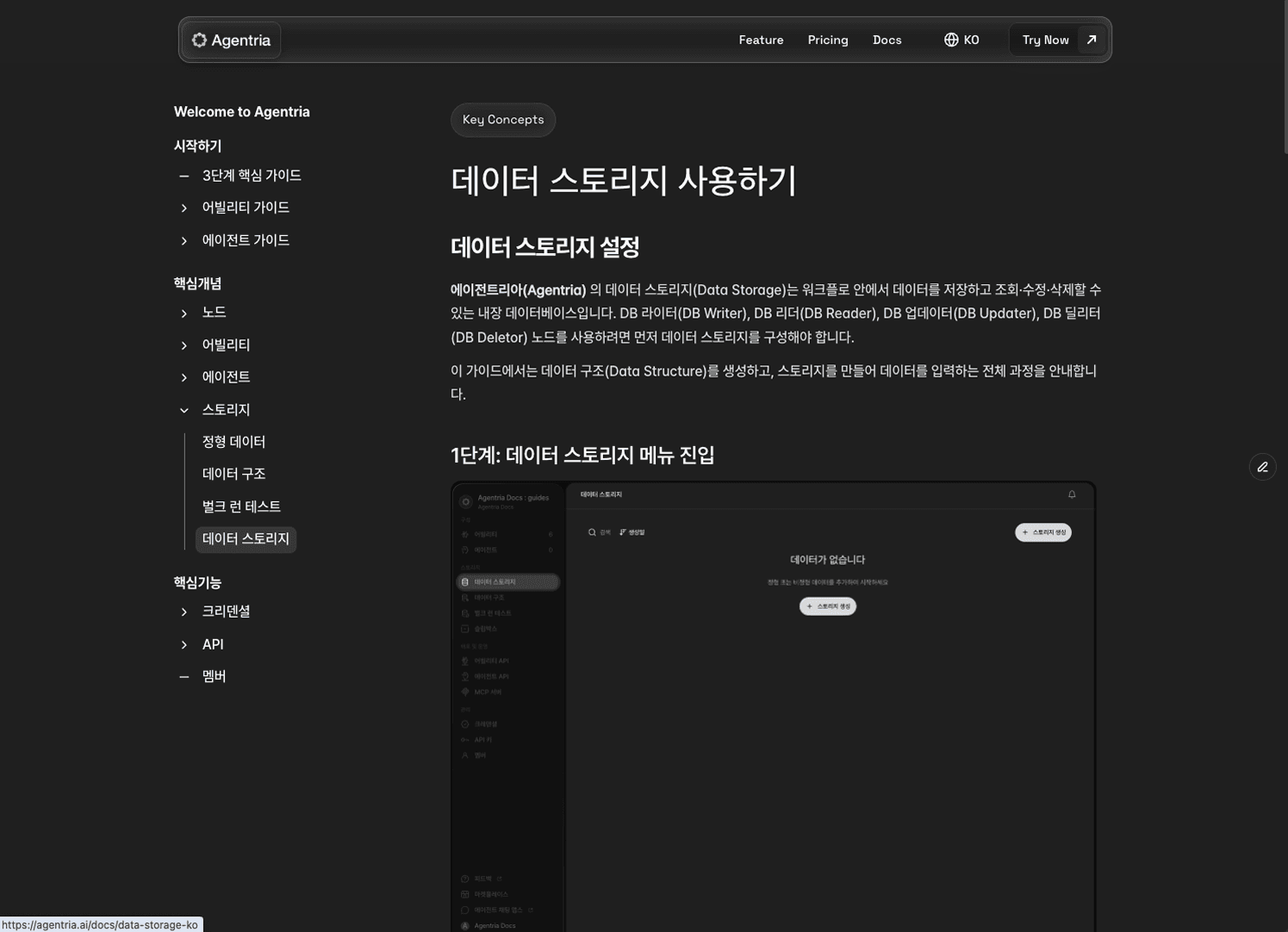Image resolution: width=1288 pixels, height=932 pixels.
Task: Click the dash icon beside 3단계 핵심 가이드
Action: tap(184, 176)
